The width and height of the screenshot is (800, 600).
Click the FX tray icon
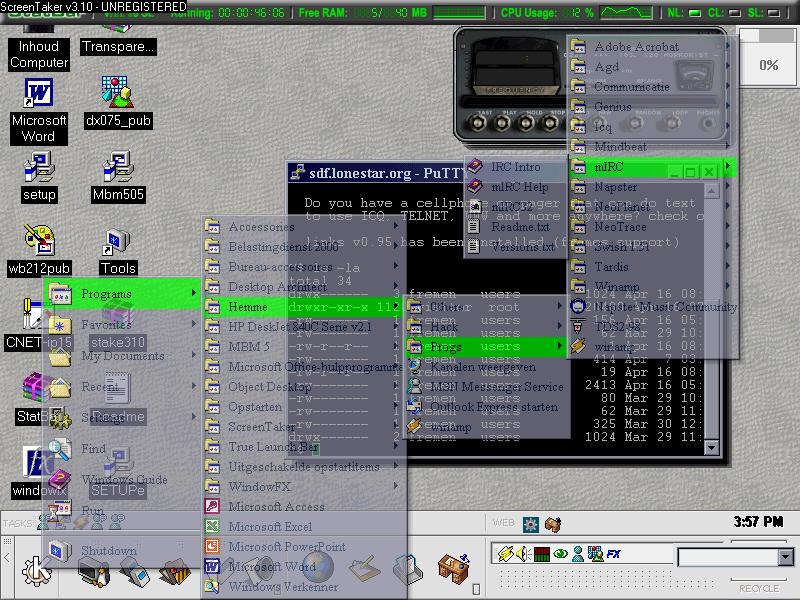click(x=614, y=554)
